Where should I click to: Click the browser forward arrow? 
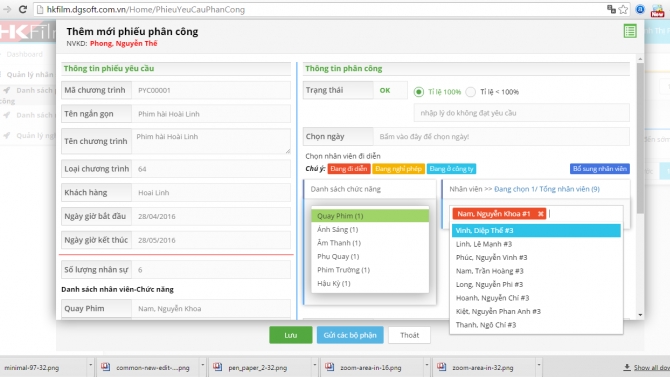pyautogui.click(x=7, y=9)
